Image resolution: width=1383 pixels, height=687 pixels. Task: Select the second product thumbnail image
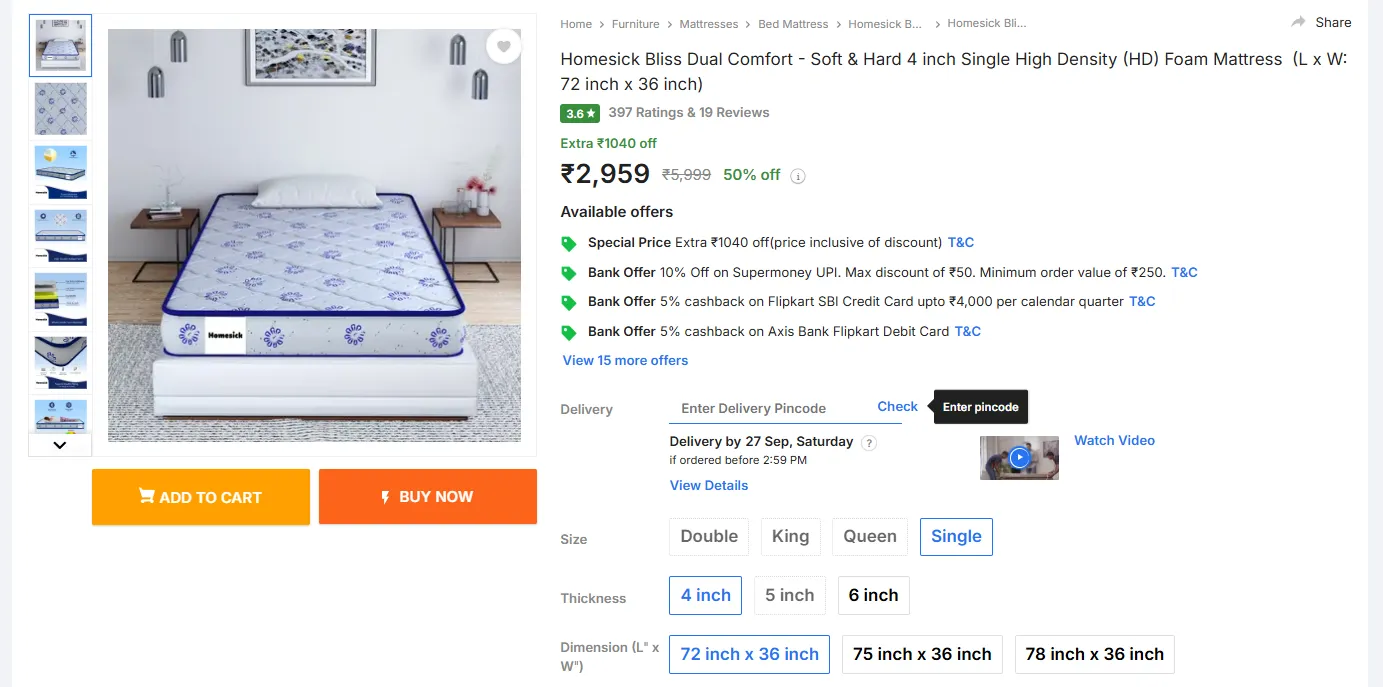[61, 109]
